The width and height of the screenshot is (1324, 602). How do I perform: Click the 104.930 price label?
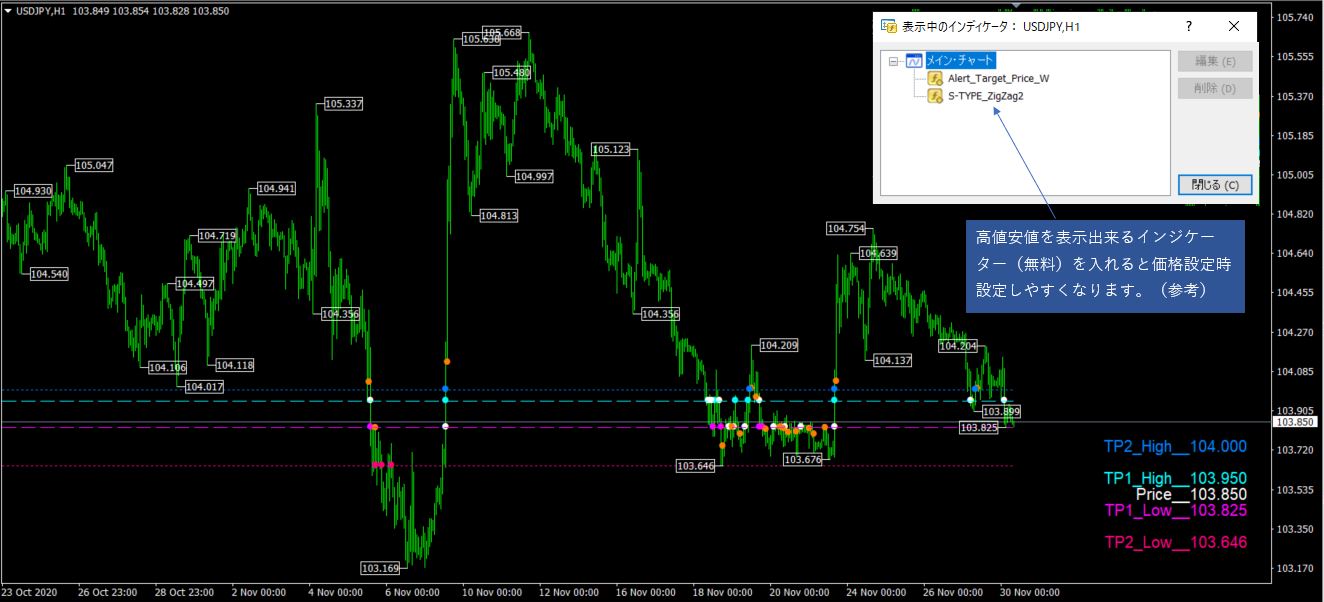tap(33, 191)
